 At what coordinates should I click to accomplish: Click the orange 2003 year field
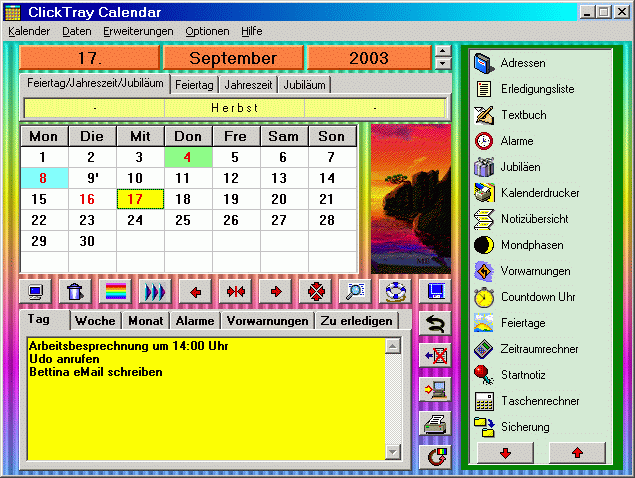click(369, 58)
